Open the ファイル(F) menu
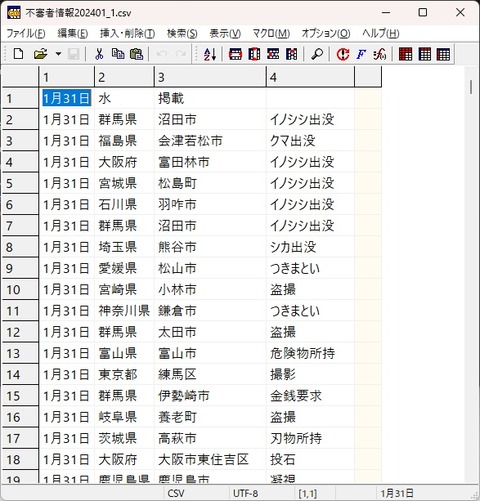This screenshot has height=501, width=480. (x=26, y=33)
